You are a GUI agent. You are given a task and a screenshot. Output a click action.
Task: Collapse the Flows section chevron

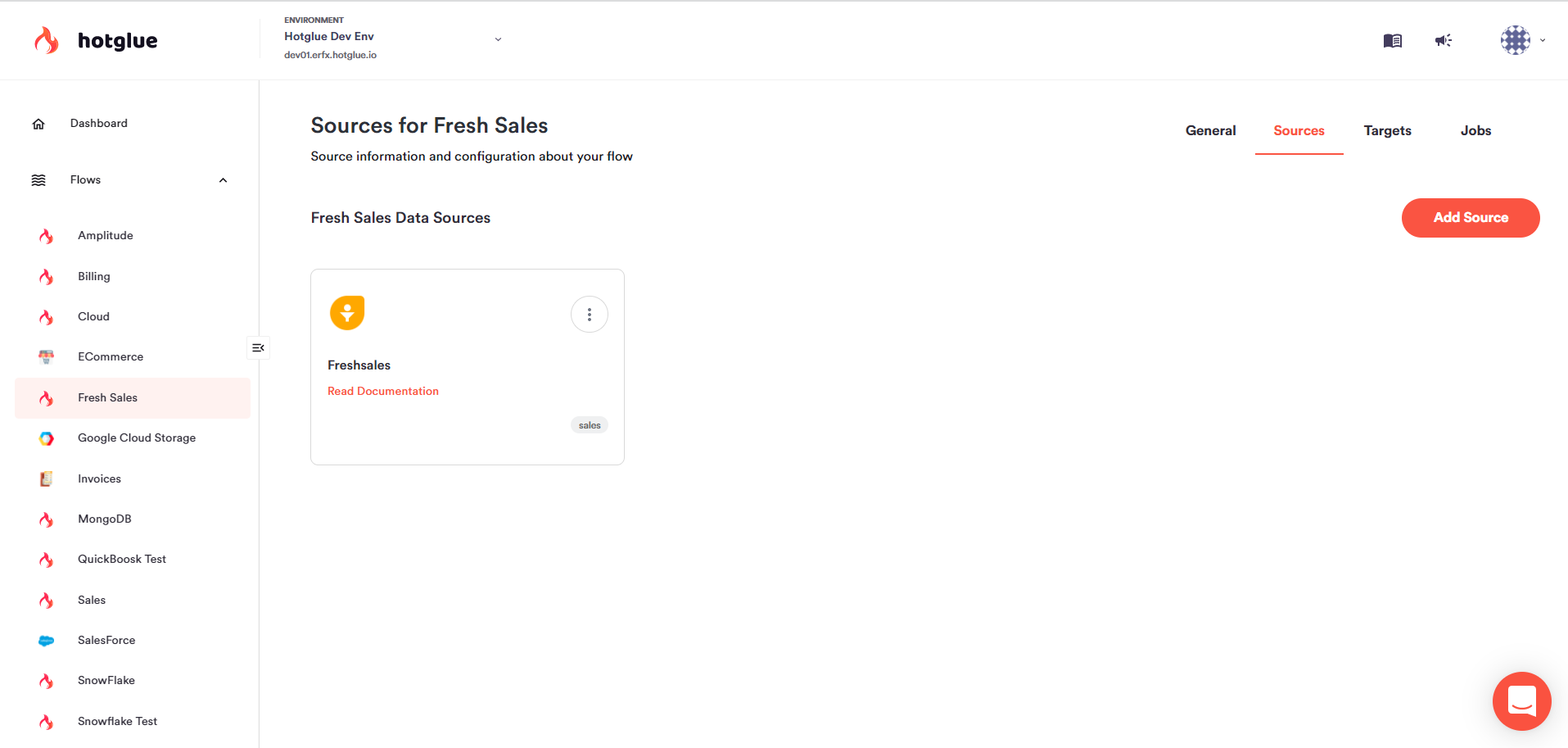click(x=223, y=180)
